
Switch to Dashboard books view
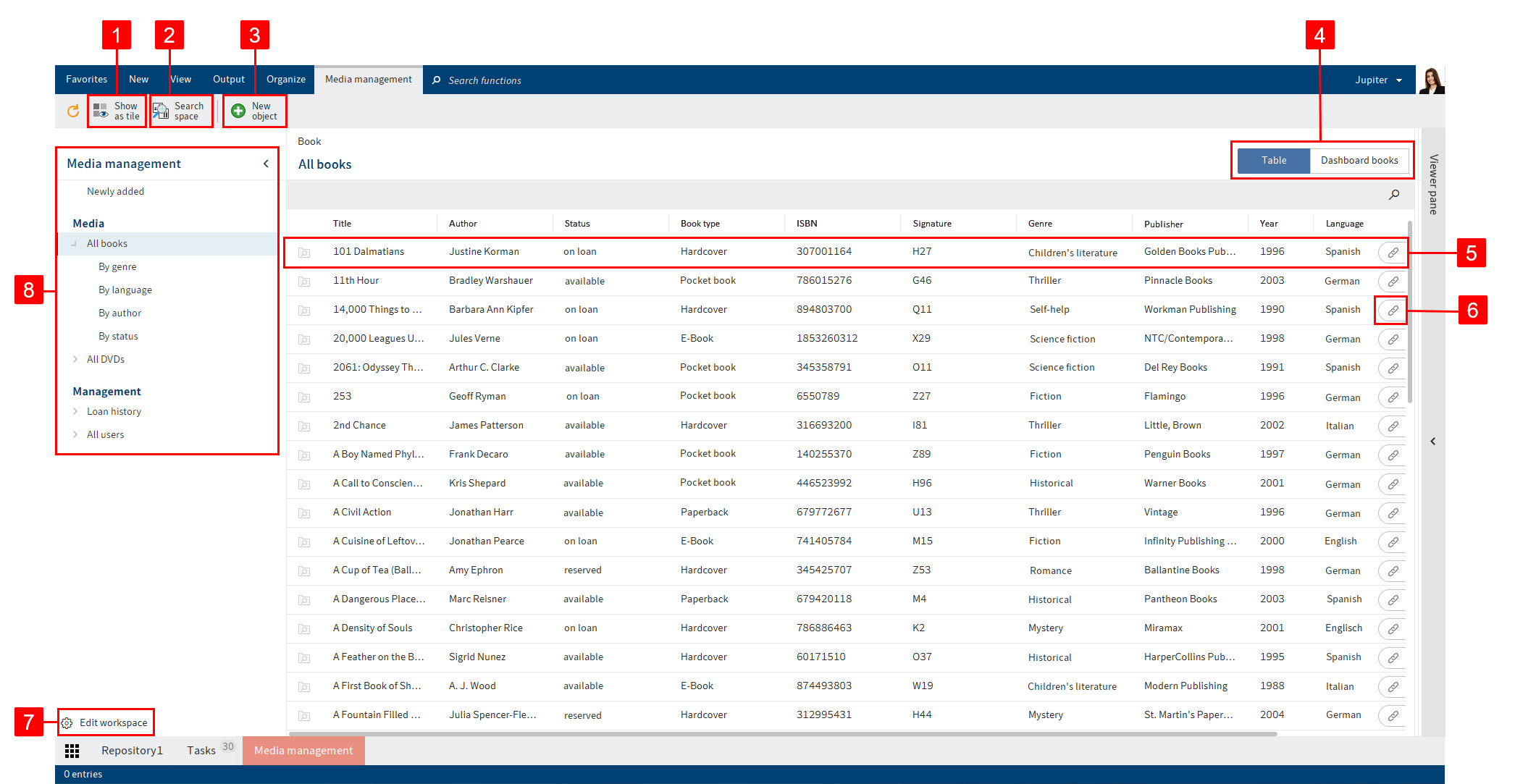tap(1359, 161)
